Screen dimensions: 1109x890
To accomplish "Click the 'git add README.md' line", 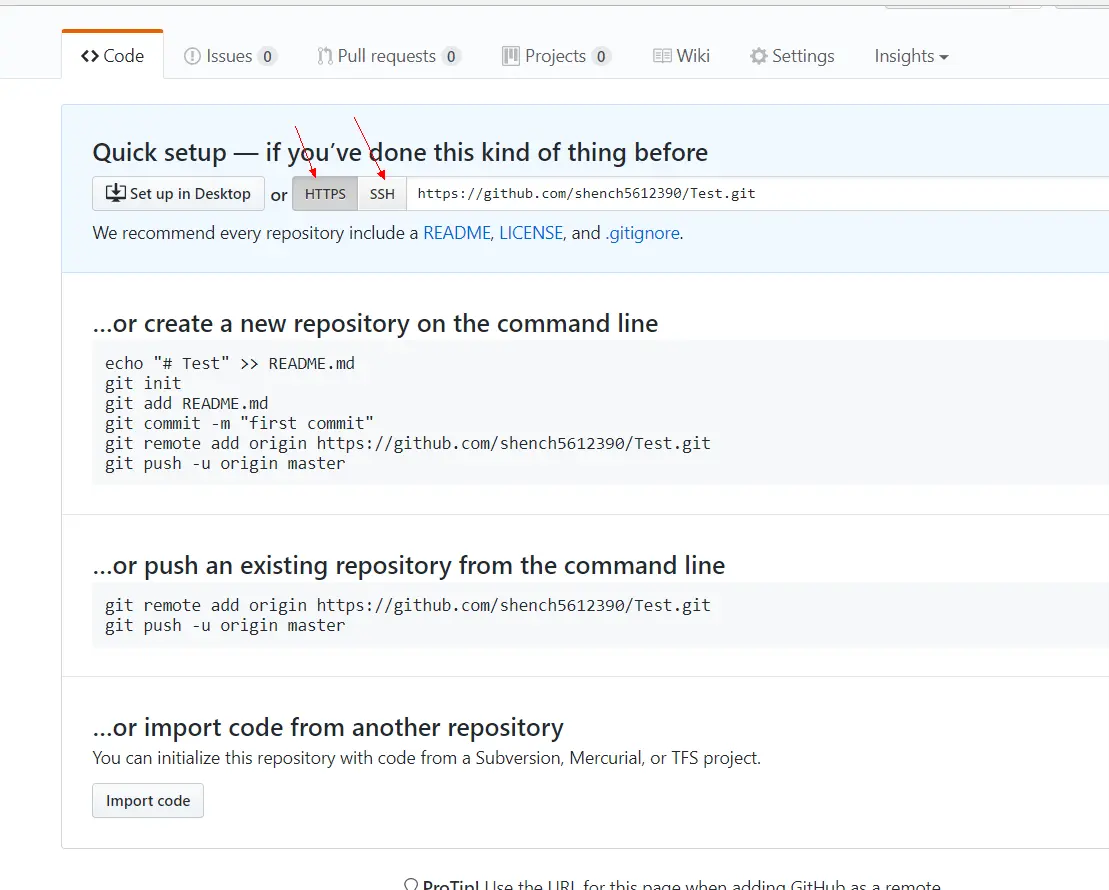I will pyautogui.click(x=187, y=403).
